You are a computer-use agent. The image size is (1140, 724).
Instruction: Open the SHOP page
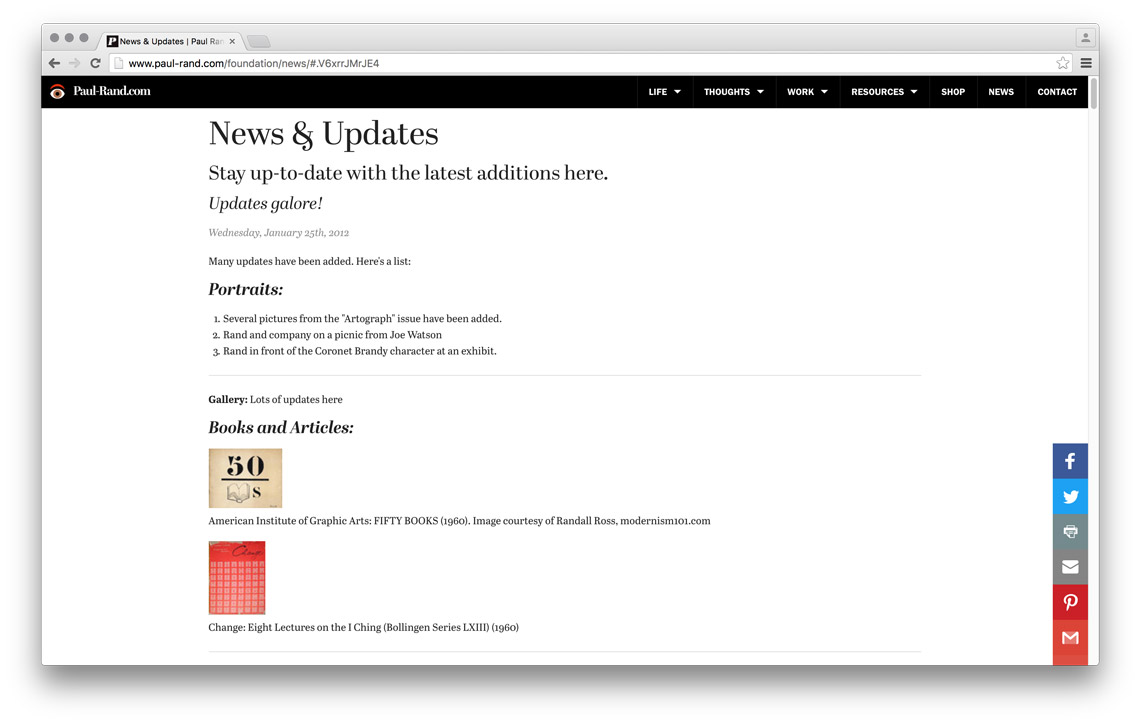[953, 92]
